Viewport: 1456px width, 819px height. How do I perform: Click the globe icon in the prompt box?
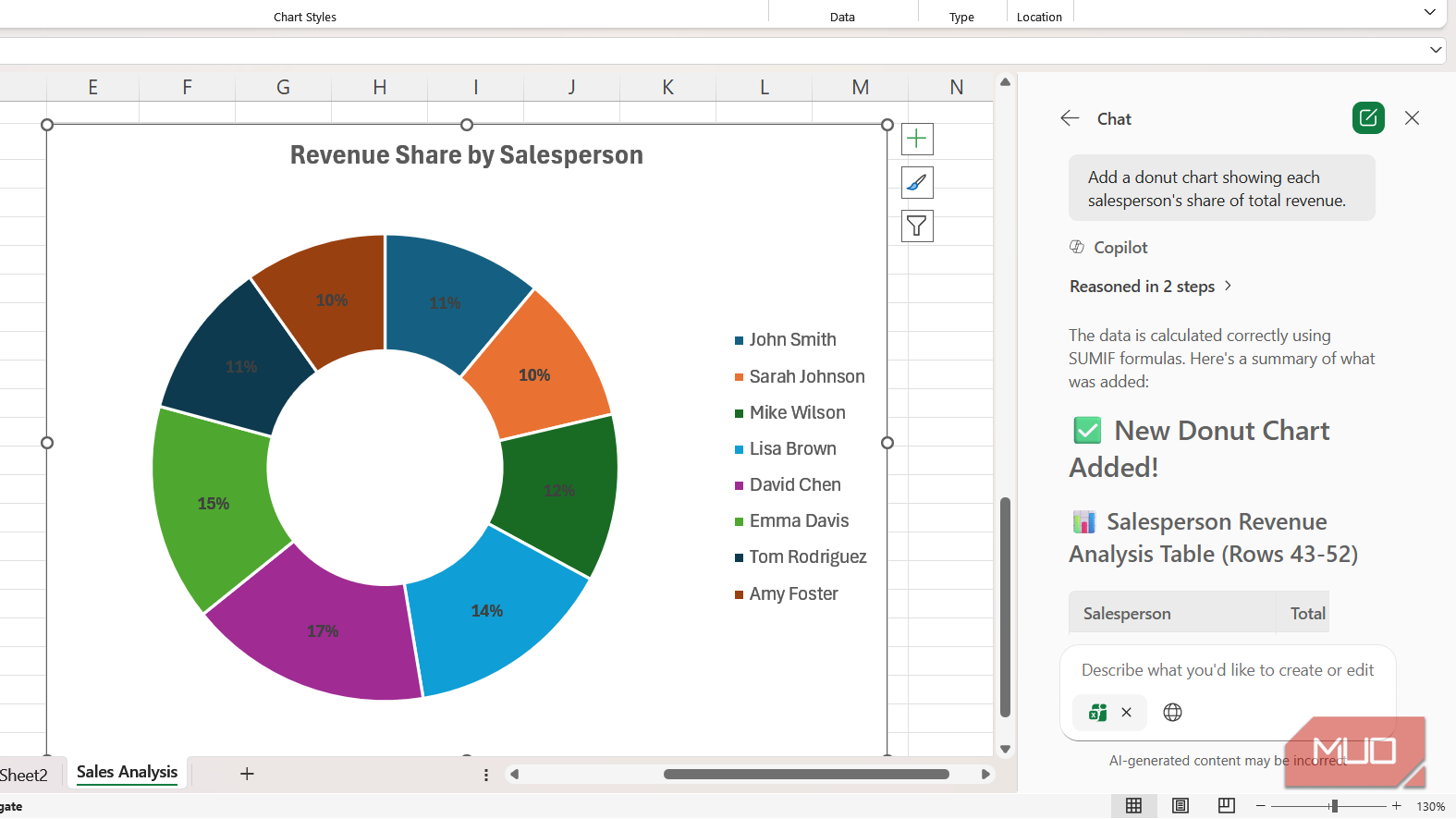1172,713
